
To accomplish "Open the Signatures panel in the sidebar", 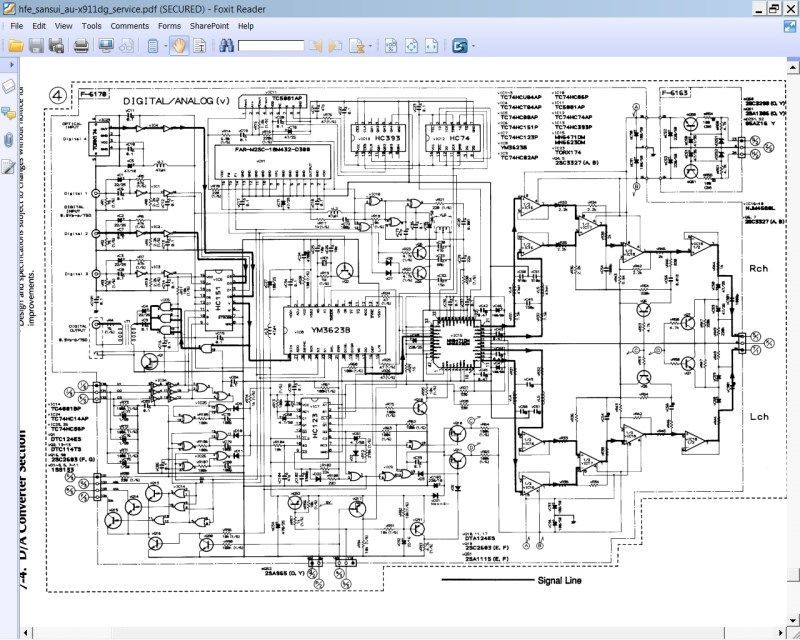I will pyautogui.click(x=9, y=166).
